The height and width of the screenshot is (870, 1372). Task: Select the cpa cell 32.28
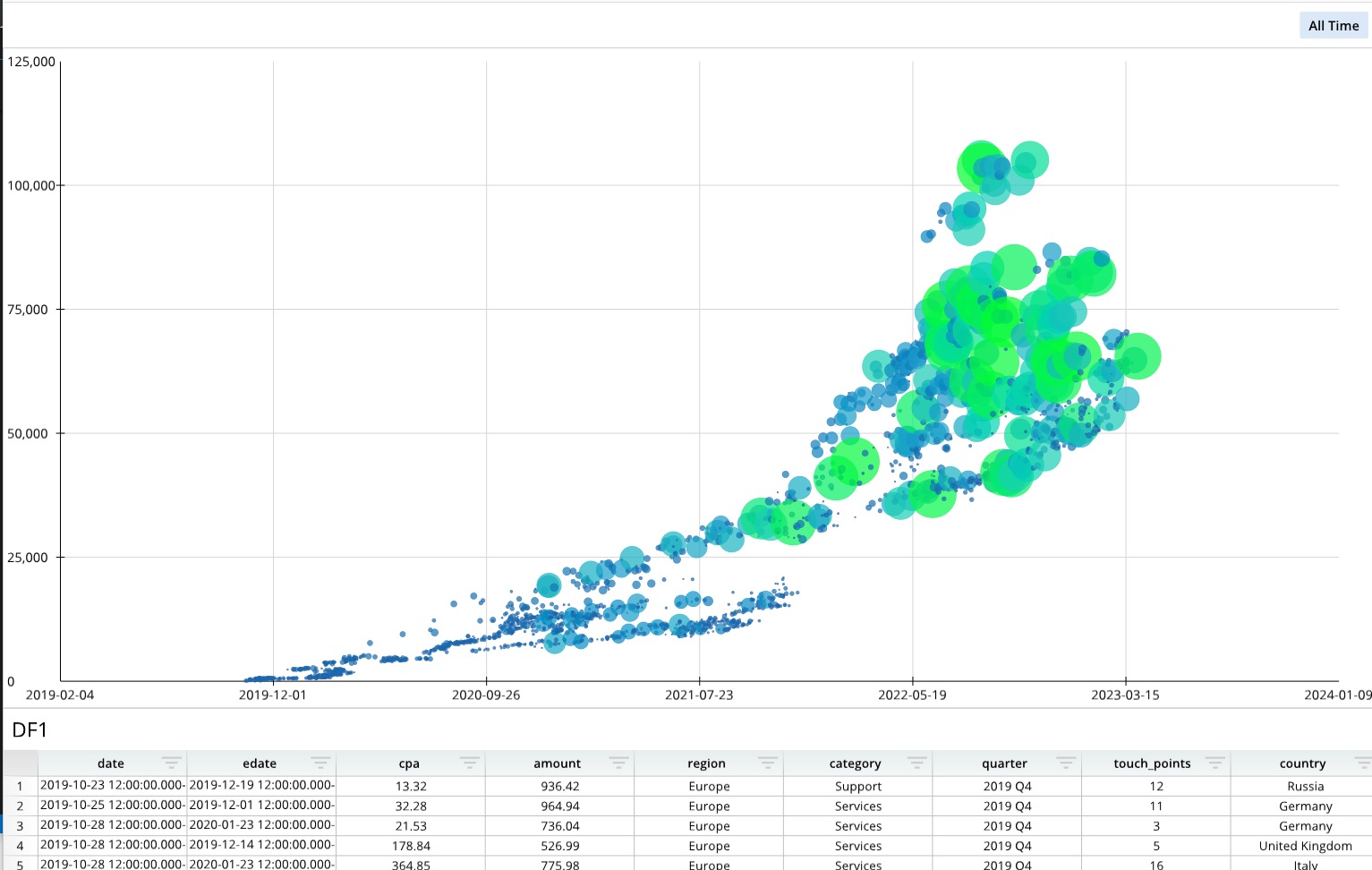411,806
